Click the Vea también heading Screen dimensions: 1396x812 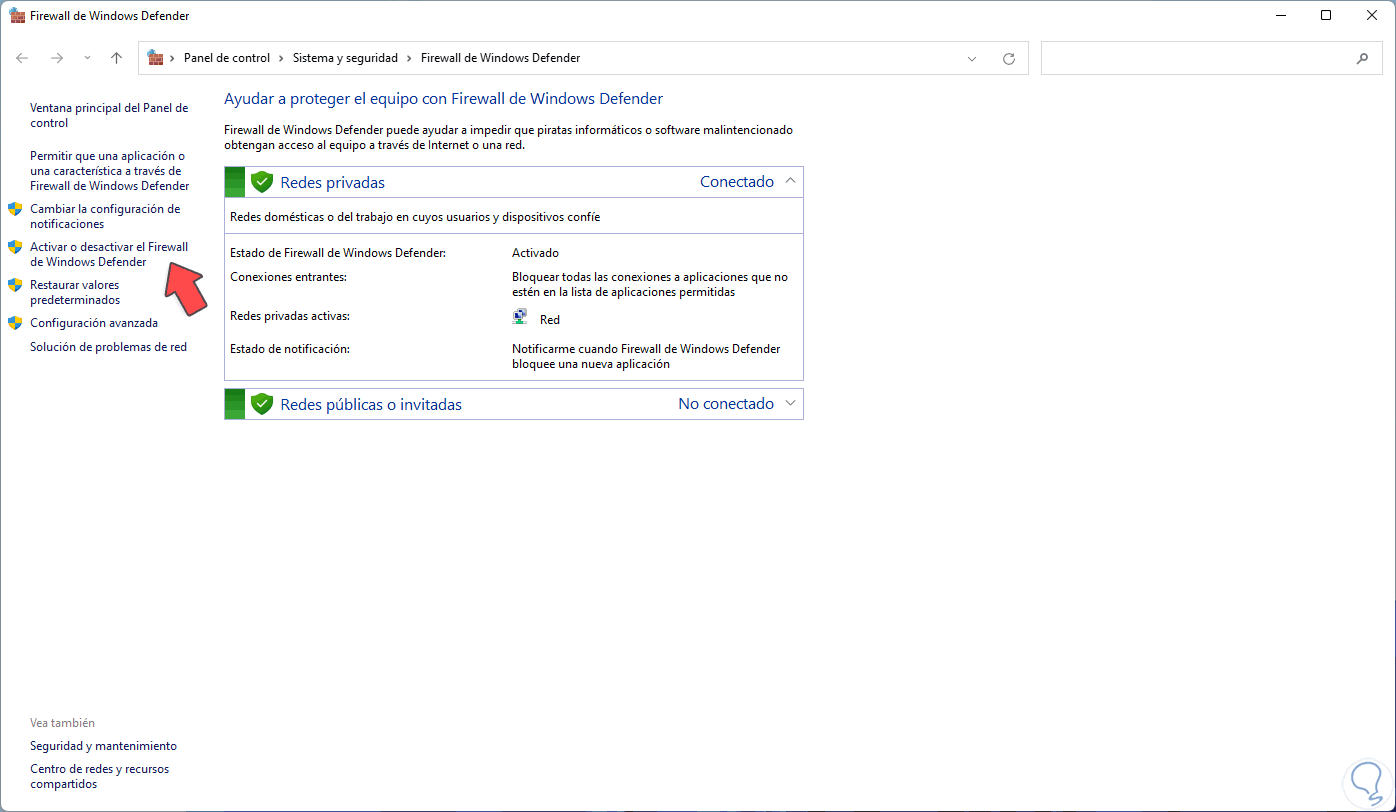pos(62,722)
